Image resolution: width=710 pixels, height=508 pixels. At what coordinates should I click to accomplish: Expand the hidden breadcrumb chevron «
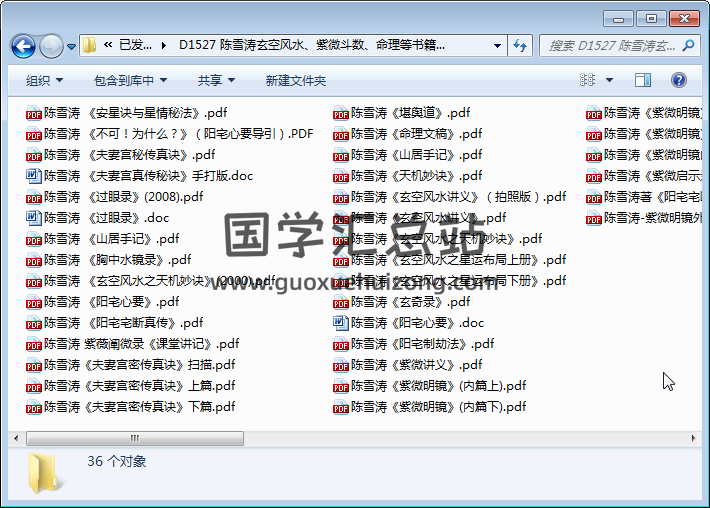point(108,45)
